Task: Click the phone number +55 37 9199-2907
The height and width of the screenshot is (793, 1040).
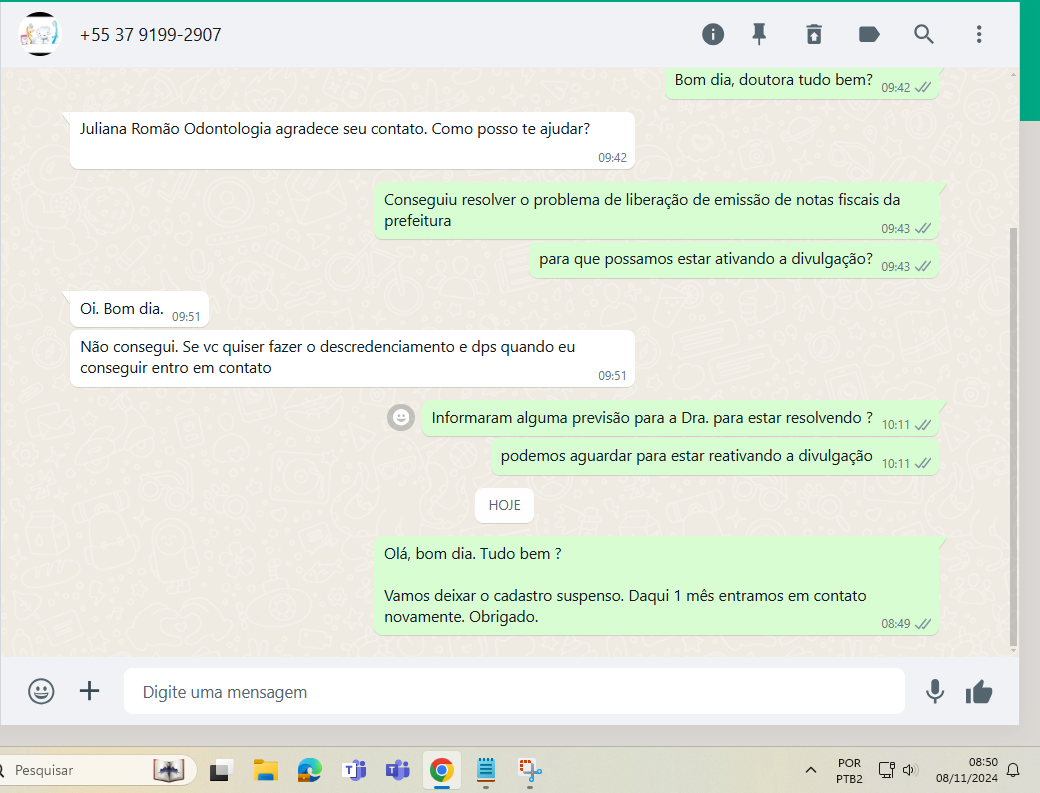Action: pos(151,35)
